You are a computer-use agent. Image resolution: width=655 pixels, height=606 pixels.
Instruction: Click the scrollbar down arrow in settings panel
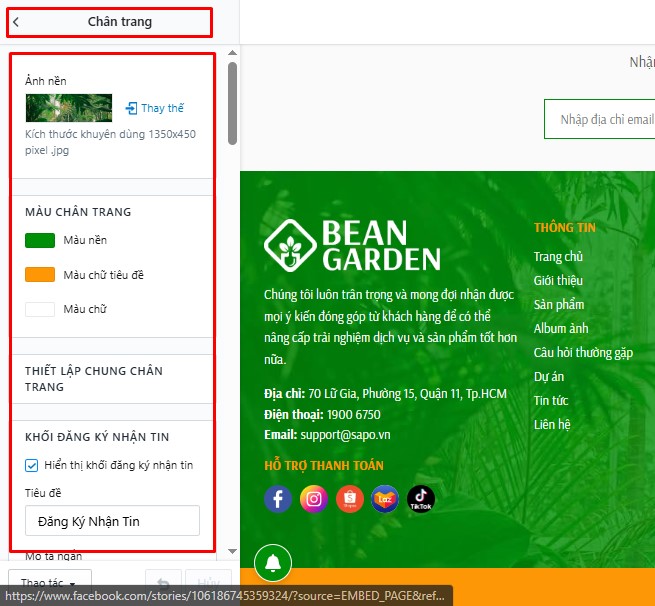click(x=233, y=551)
